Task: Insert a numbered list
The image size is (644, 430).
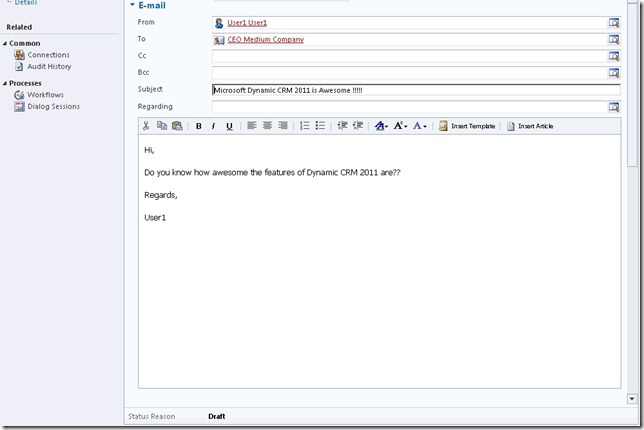Action: click(x=304, y=126)
